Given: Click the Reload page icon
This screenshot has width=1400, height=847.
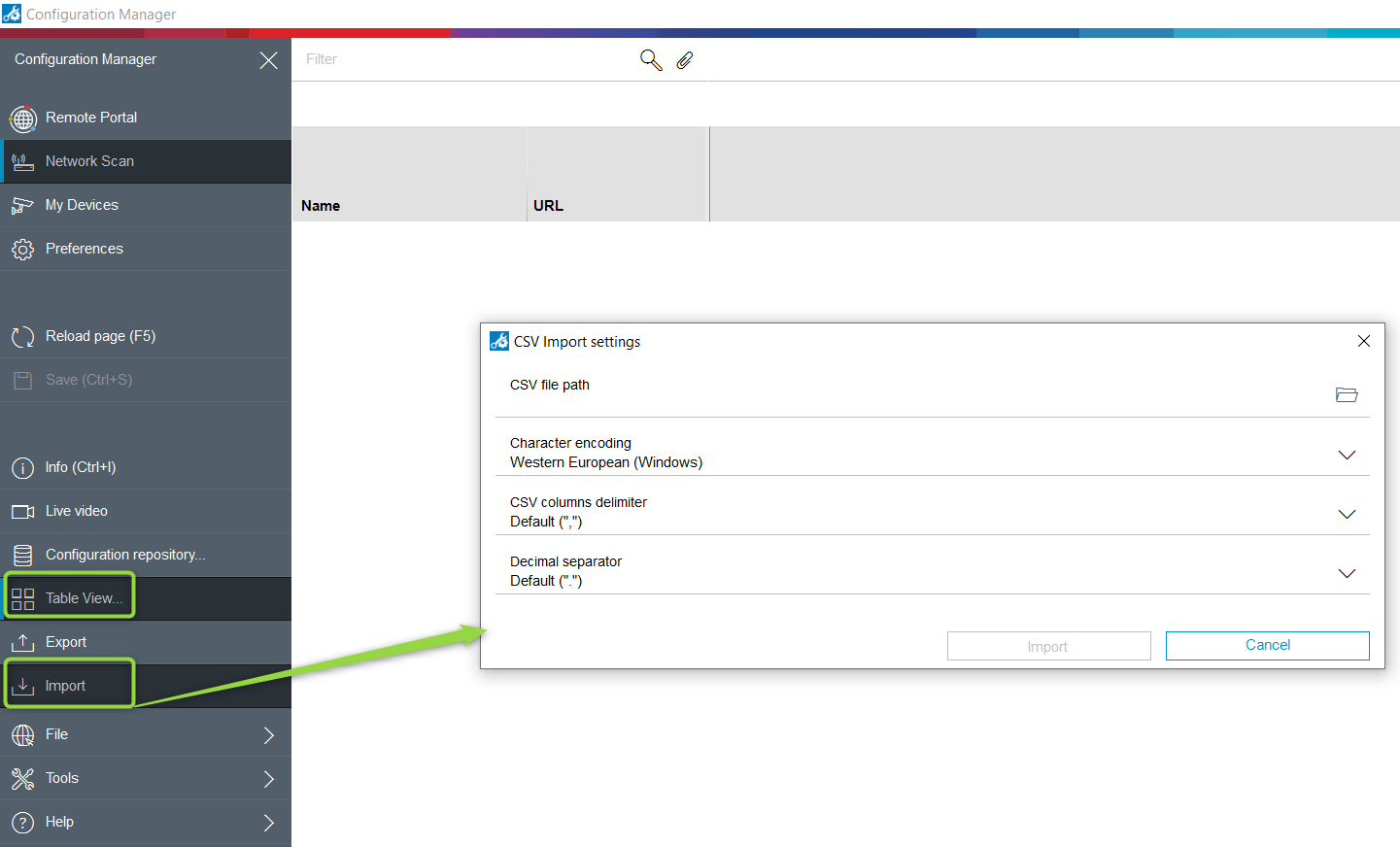Looking at the screenshot, I should [x=22, y=337].
